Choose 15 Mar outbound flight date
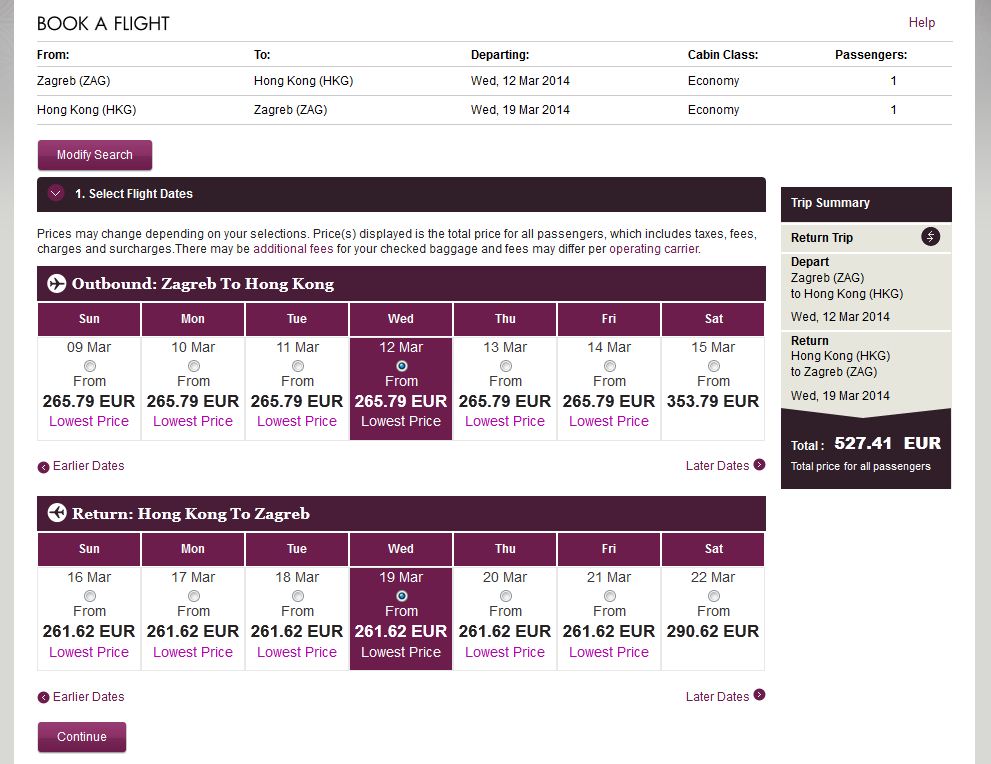Image resolution: width=991 pixels, height=764 pixels. (x=714, y=366)
